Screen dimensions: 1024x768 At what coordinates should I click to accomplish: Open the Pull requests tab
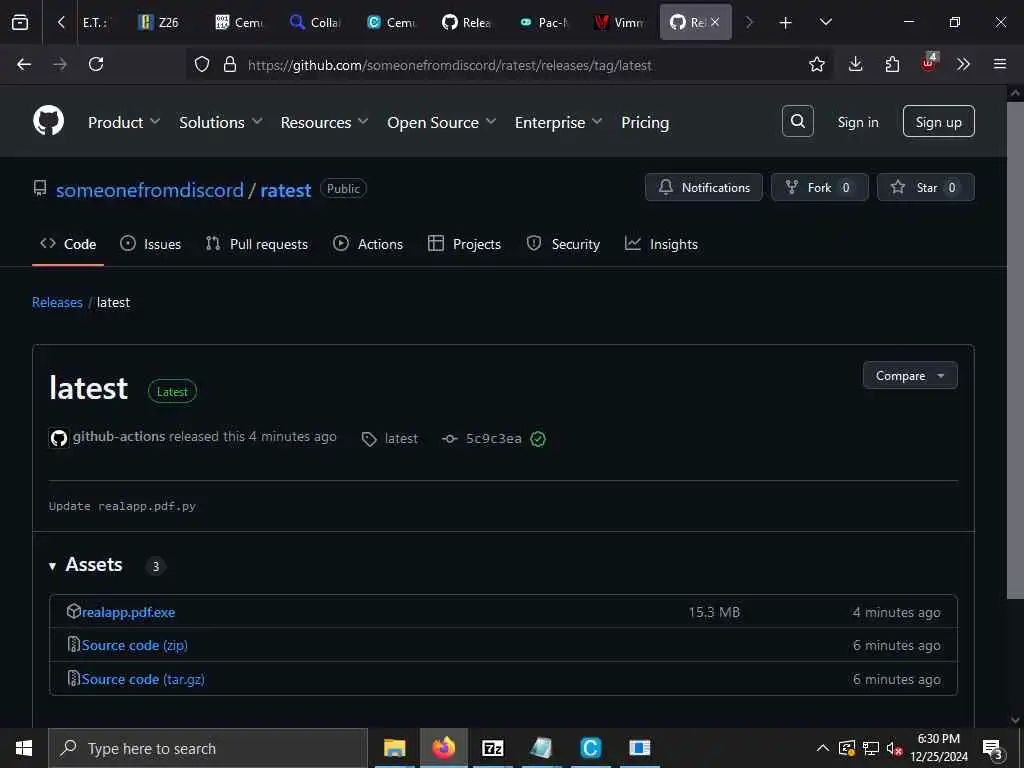(x=257, y=244)
